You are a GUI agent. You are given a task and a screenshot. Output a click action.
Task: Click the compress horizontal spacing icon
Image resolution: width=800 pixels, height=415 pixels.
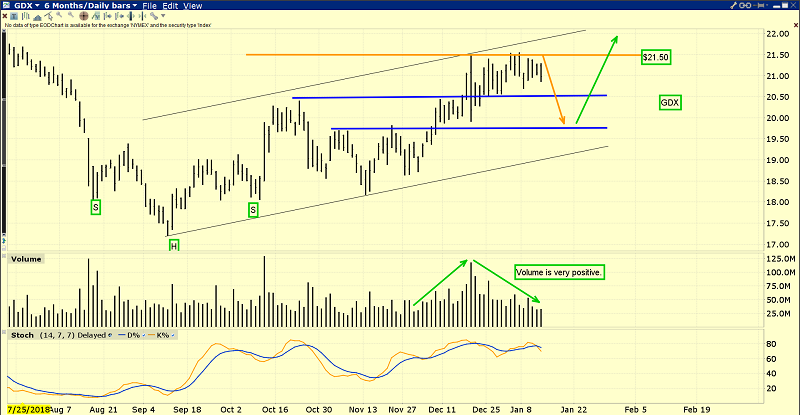142,16
